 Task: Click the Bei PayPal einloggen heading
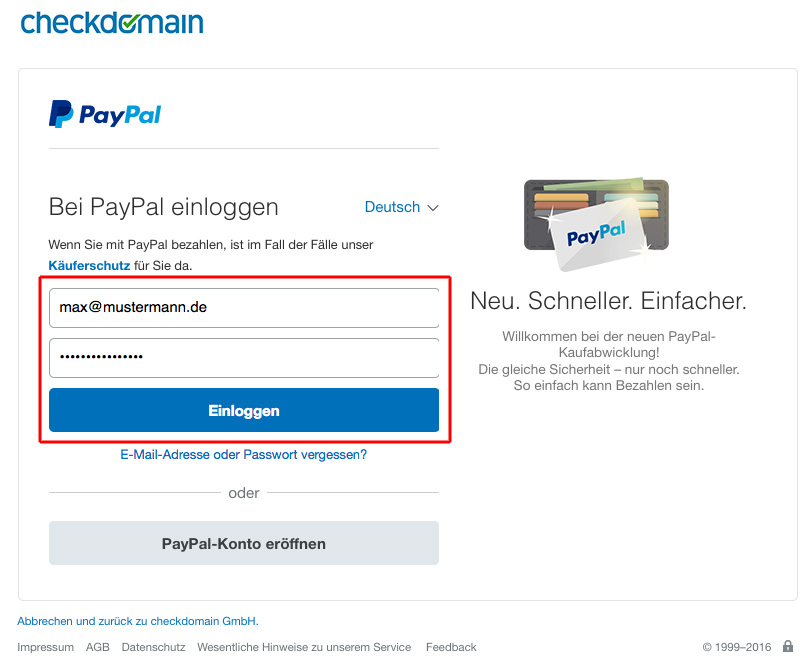coord(163,207)
